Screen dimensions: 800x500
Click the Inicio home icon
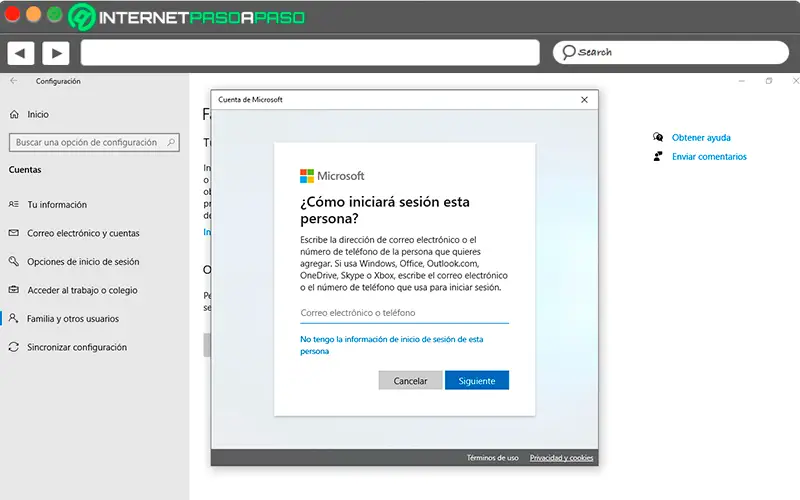pyautogui.click(x=14, y=114)
